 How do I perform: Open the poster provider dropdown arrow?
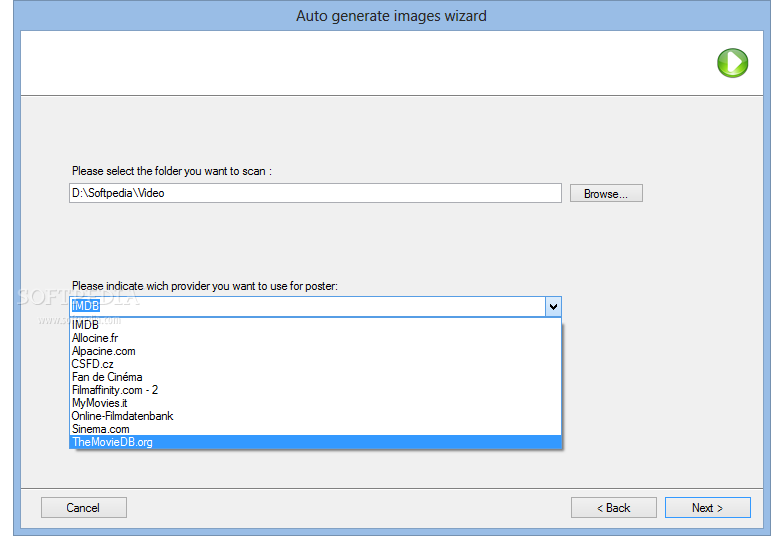(x=553, y=307)
